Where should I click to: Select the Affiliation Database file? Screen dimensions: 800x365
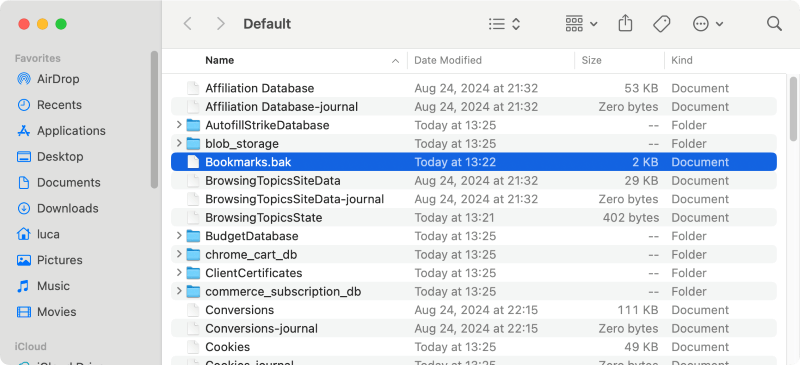(x=473, y=88)
